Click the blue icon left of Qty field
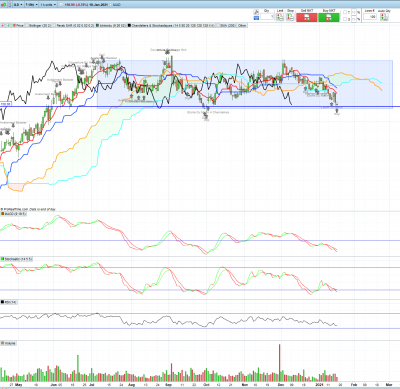Image resolution: width=400 pixels, height=389 pixels. pos(256,18)
